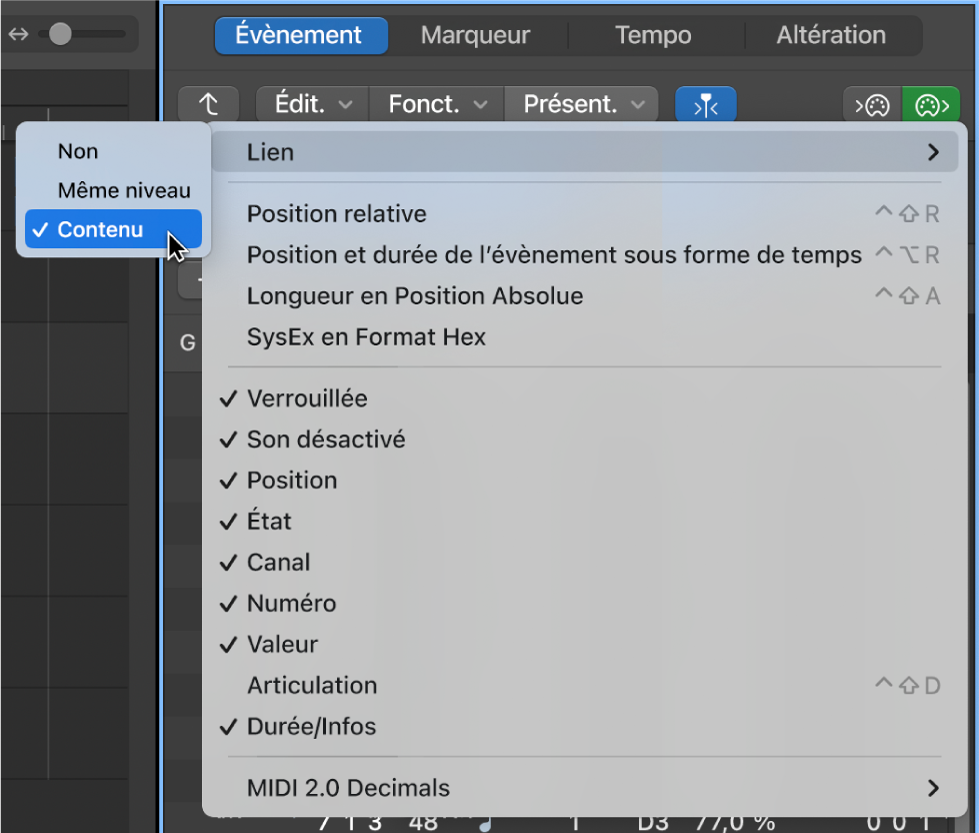The width and height of the screenshot is (979, 833).
Task: Click the horizontal zoom arrows icon
Action: click(x=18, y=34)
